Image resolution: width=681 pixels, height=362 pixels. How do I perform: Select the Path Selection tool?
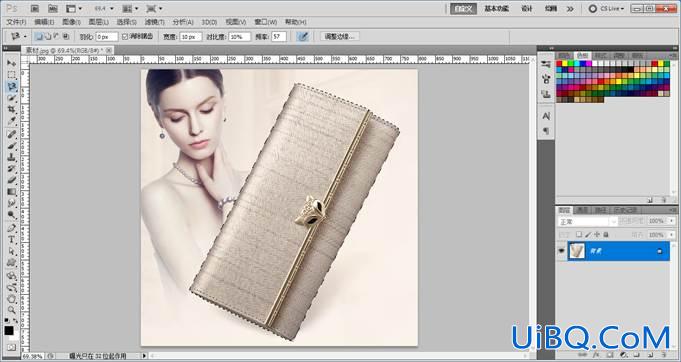[x=12, y=251]
